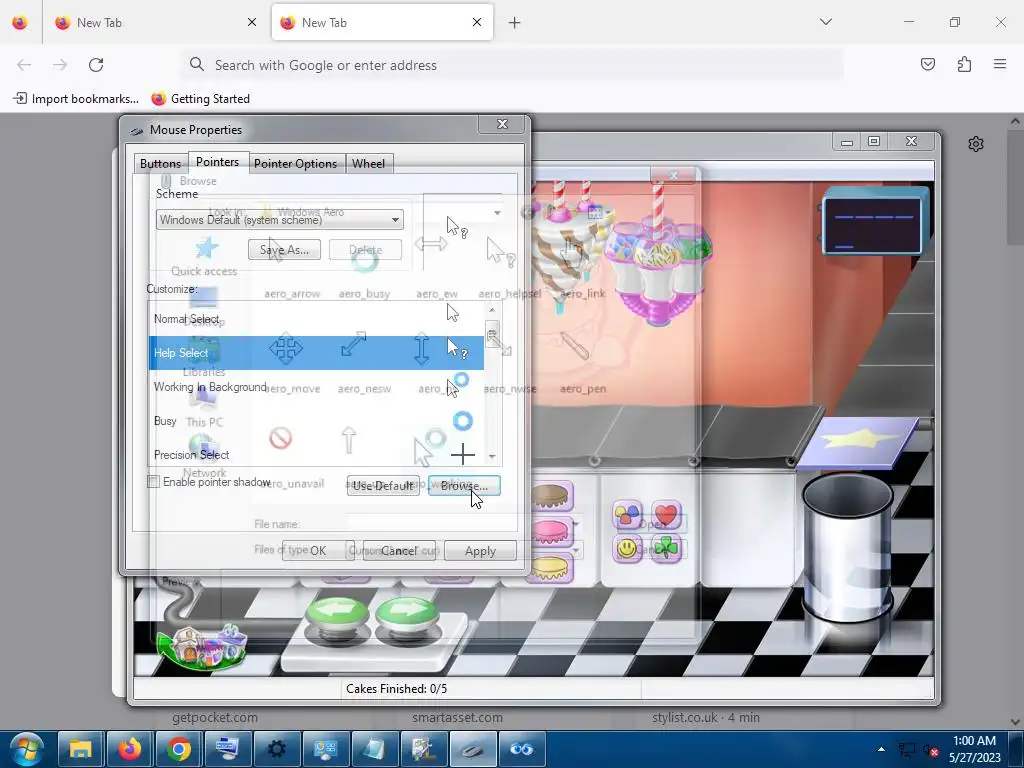Click the browser forward arrow
The width and height of the screenshot is (1024, 768).
(60, 65)
